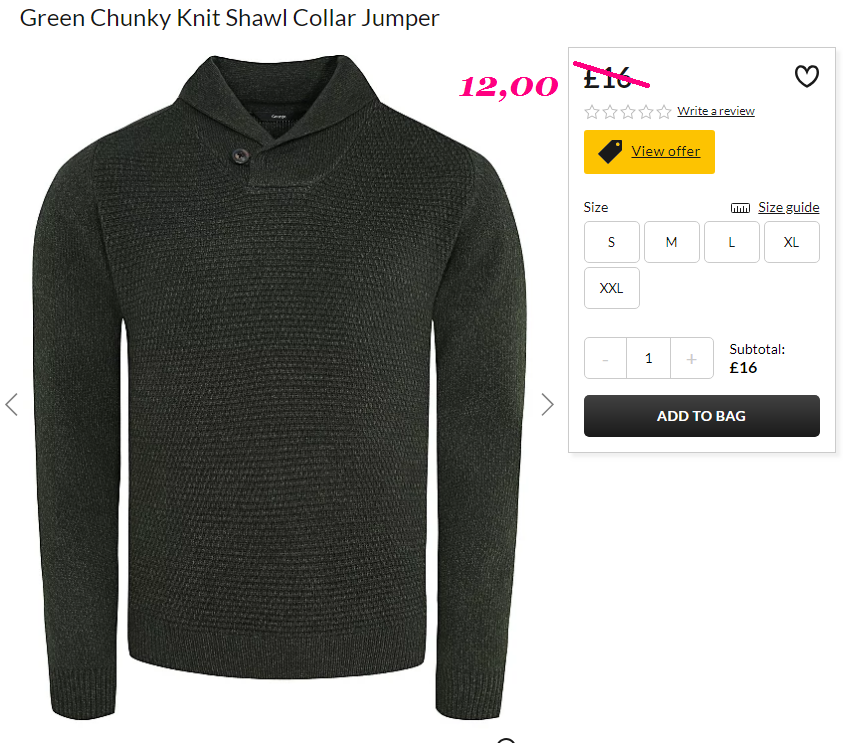Viewport: 843px width, 743px height.
Task: Show the next product image
Action: 547,404
